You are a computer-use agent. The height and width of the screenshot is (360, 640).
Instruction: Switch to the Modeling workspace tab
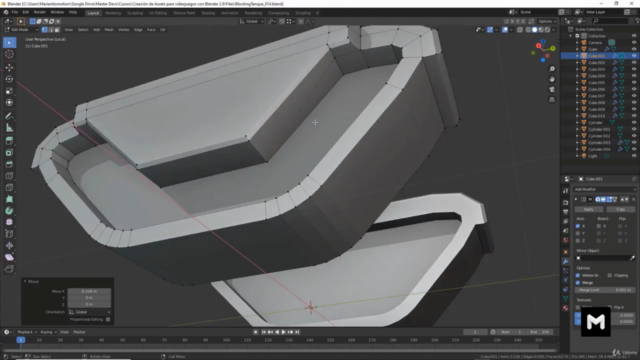pyautogui.click(x=113, y=13)
